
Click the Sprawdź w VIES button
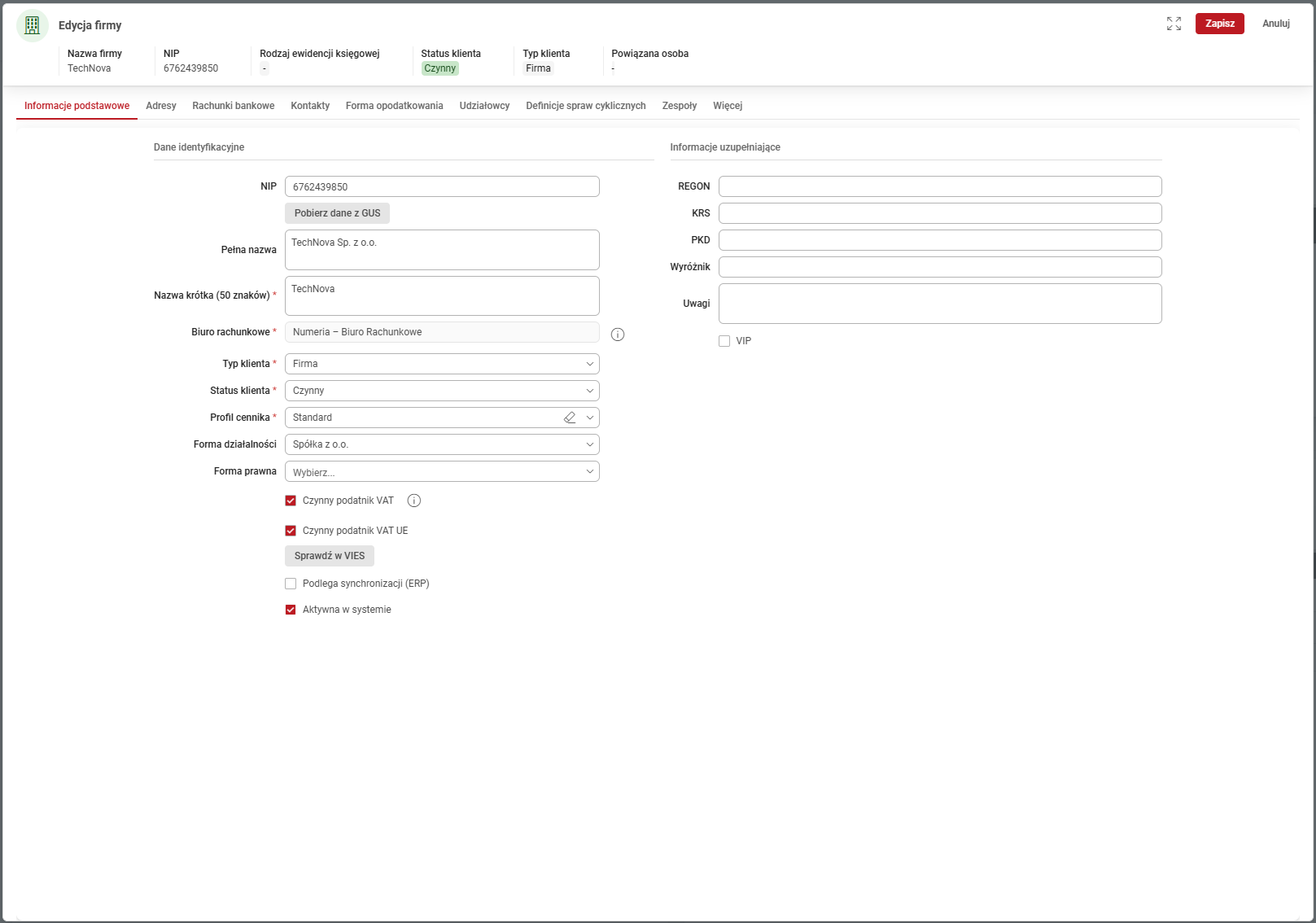point(330,556)
